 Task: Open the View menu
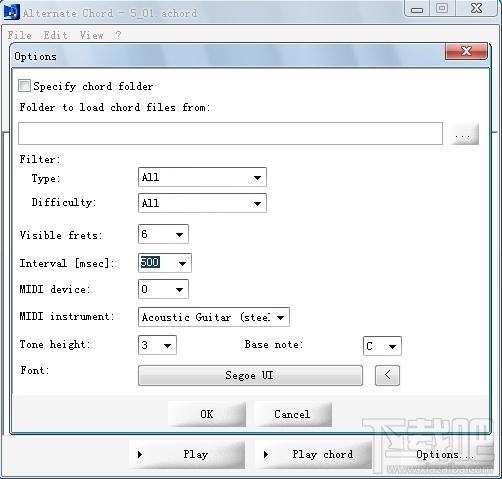pos(91,35)
